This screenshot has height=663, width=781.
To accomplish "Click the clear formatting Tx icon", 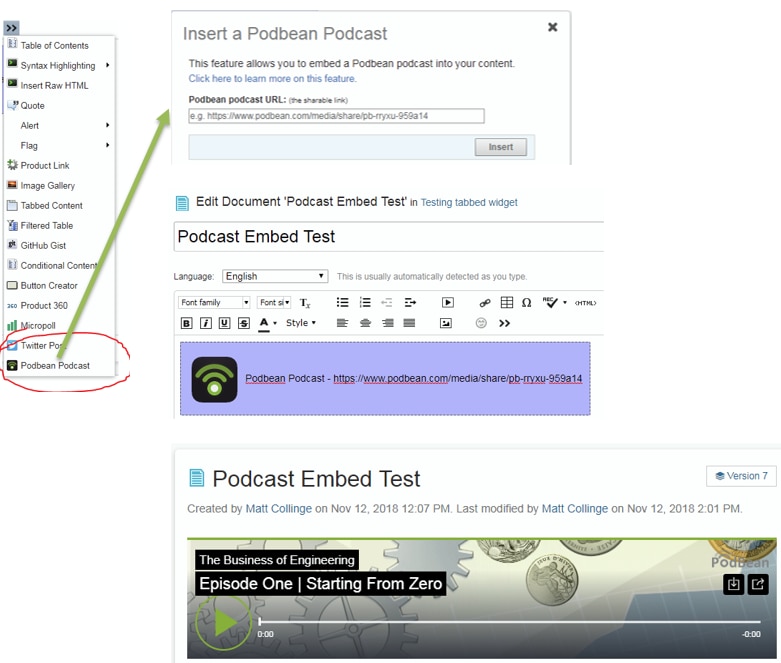I will point(305,303).
